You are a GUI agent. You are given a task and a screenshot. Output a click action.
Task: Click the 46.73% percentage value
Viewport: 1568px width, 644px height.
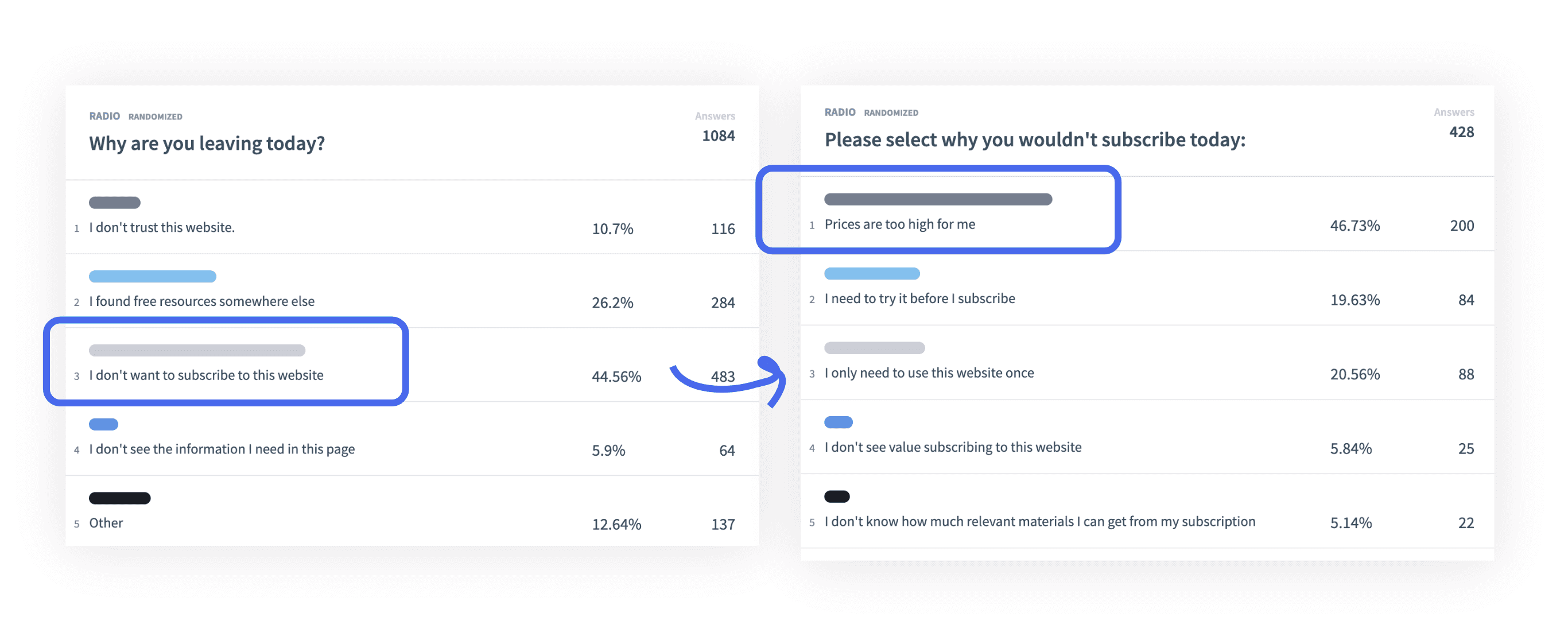pos(1354,226)
